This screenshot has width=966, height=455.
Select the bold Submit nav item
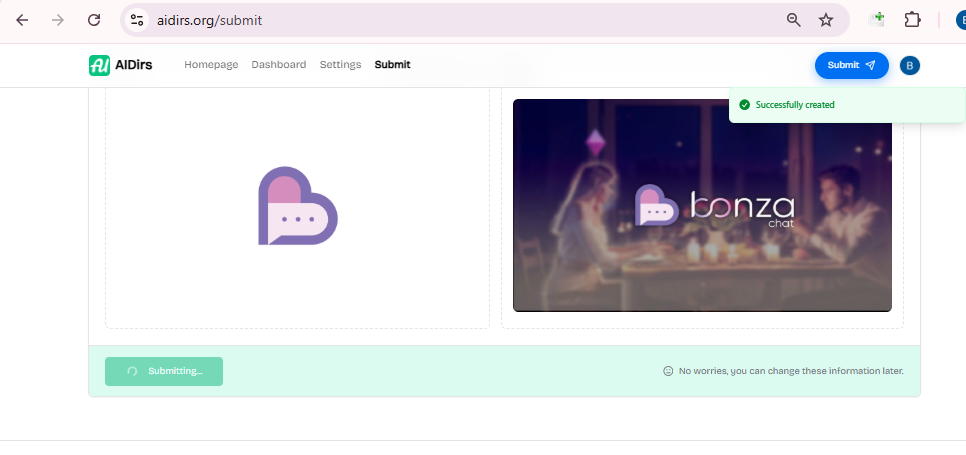392,65
